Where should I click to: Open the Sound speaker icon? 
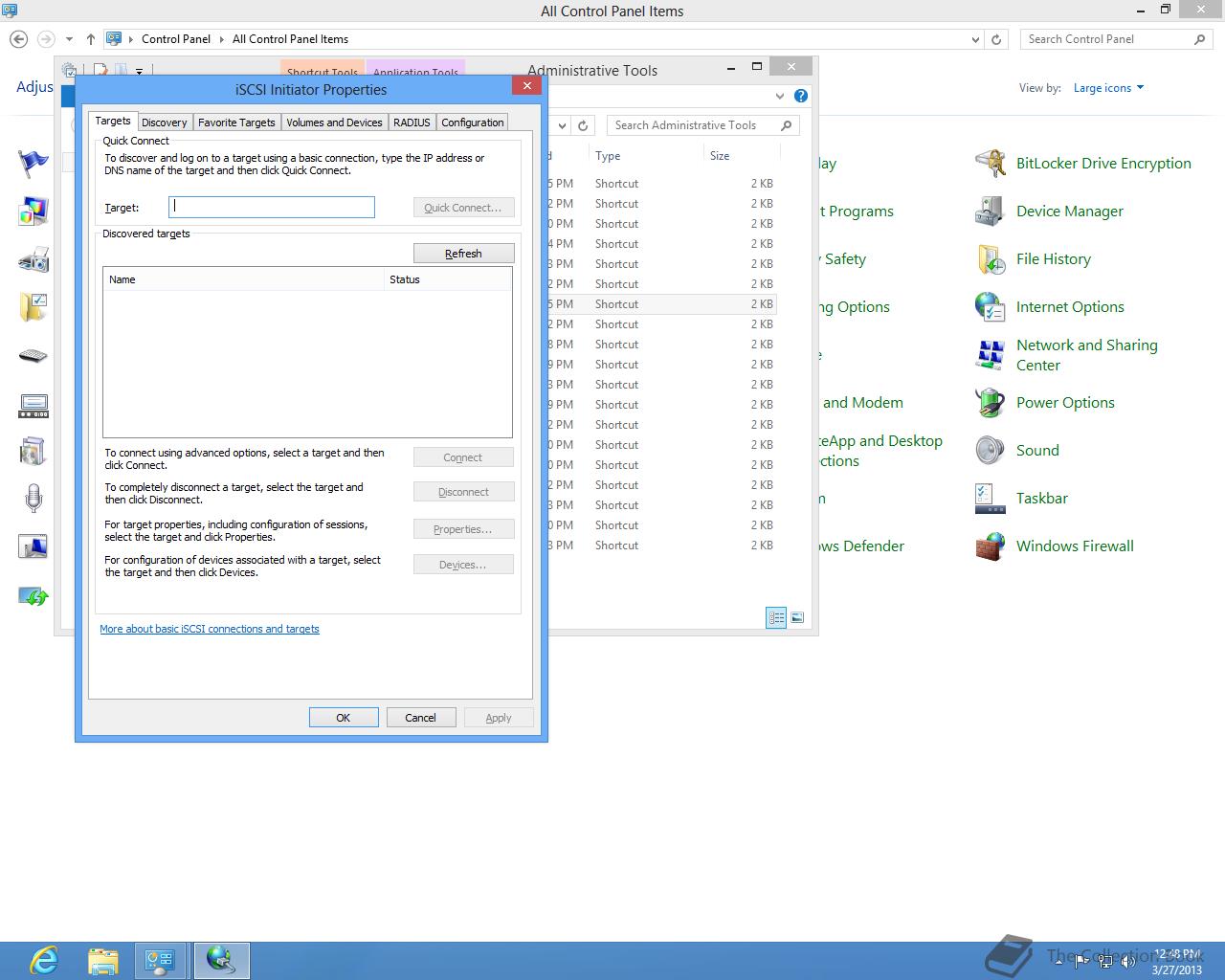point(990,451)
